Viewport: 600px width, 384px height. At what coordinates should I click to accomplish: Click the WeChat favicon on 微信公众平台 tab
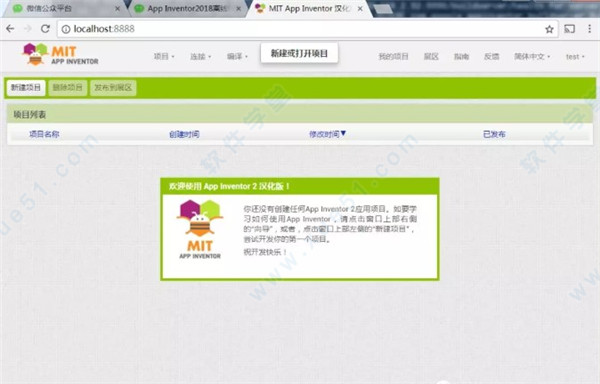tap(18, 8)
